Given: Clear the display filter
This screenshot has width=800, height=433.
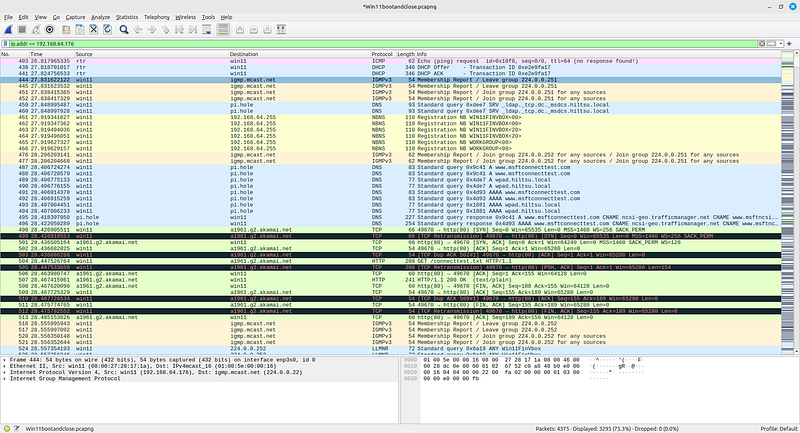Looking at the screenshot, I should click(x=762, y=44).
